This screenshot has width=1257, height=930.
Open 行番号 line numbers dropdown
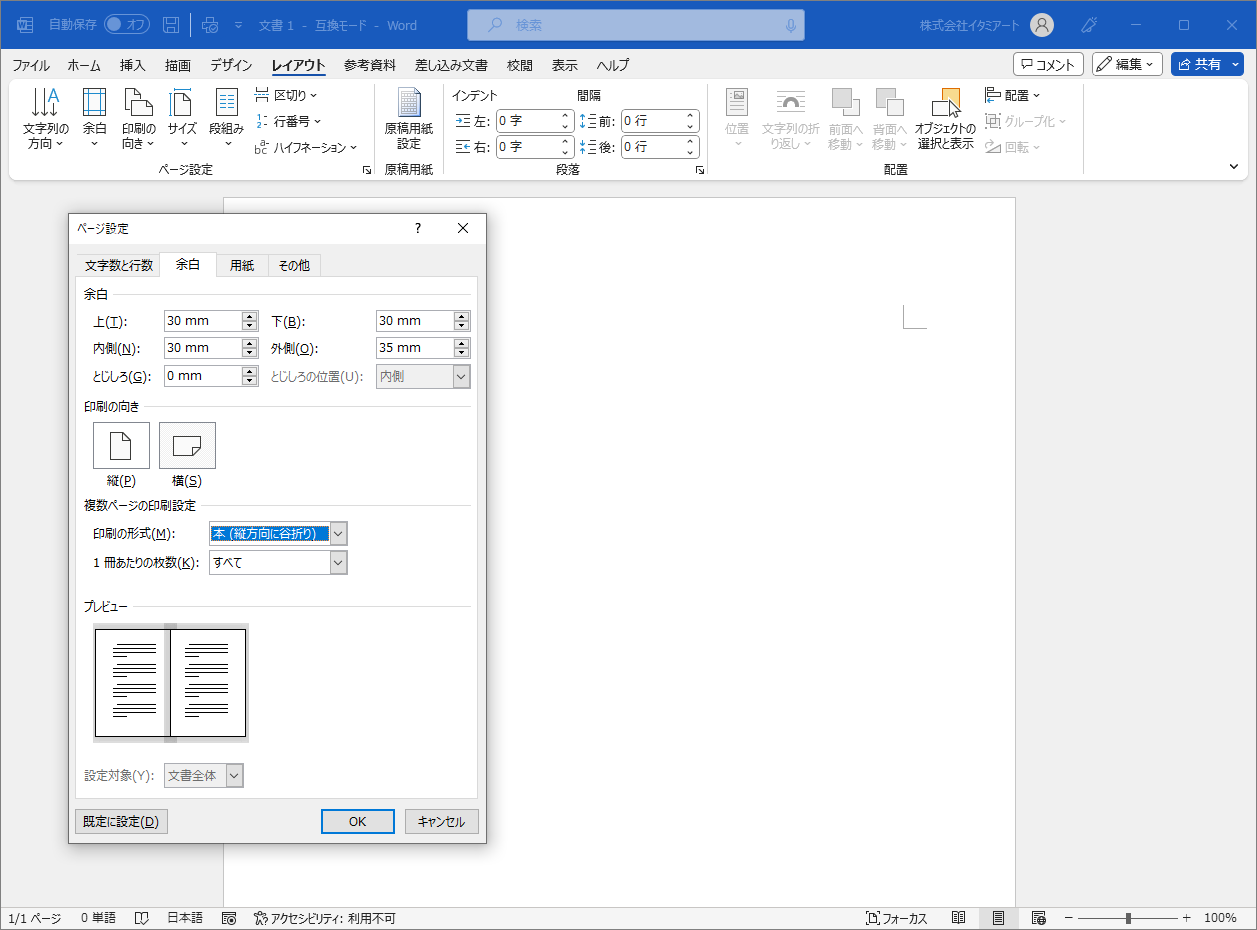point(288,121)
